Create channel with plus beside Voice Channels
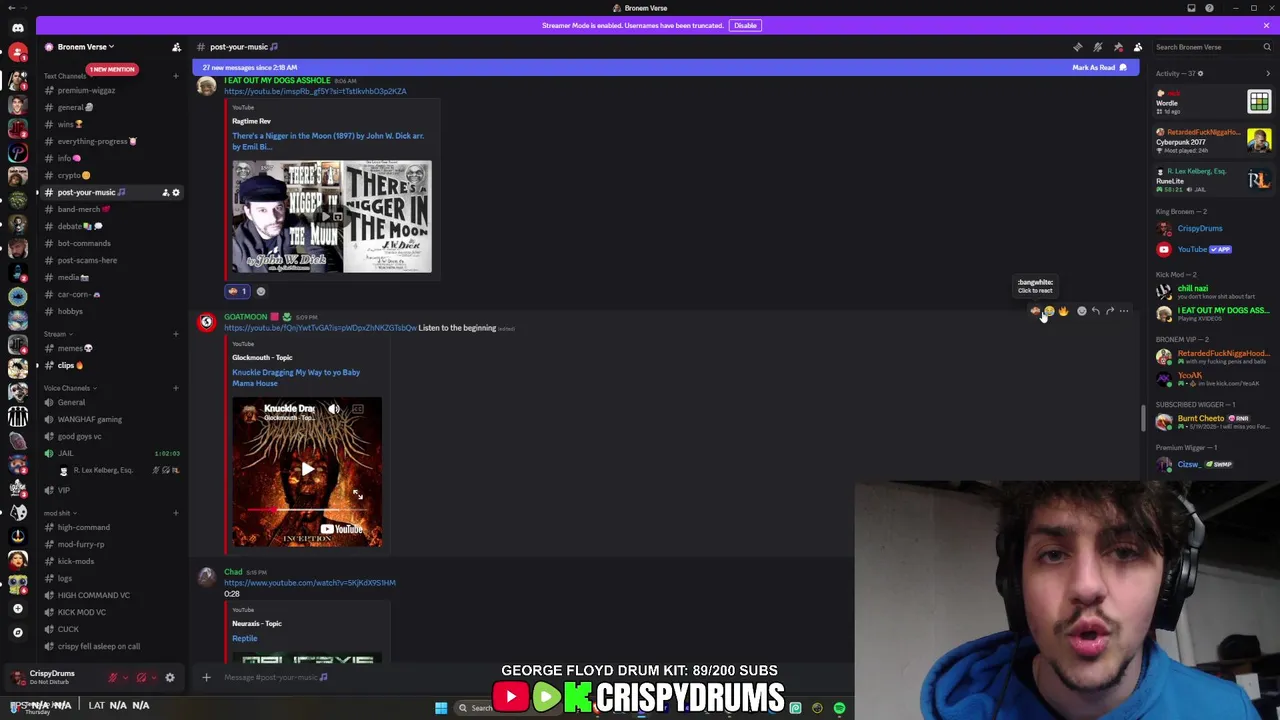The height and width of the screenshot is (720, 1280). [176, 388]
